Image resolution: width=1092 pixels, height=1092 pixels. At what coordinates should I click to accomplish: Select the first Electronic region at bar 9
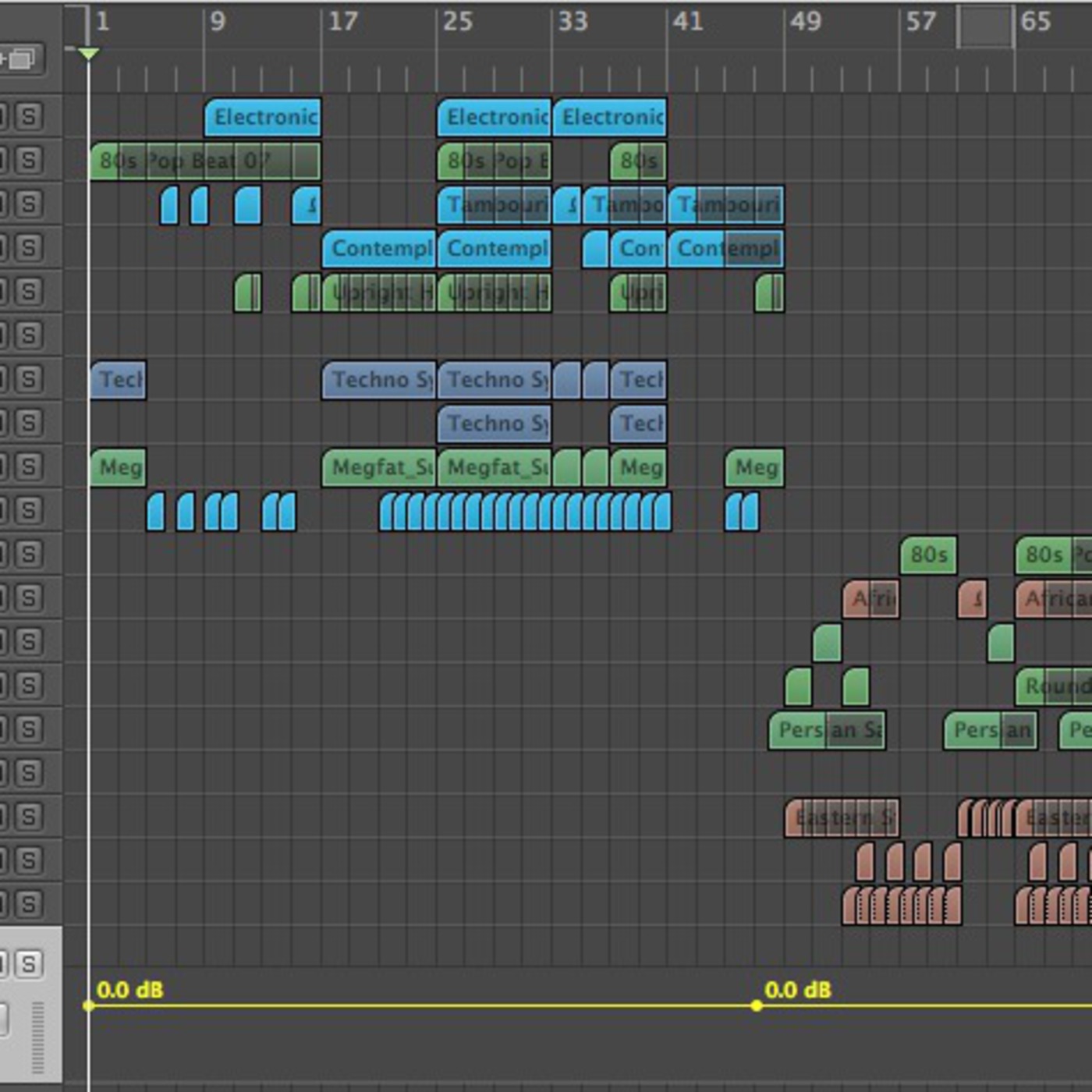[x=263, y=118]
